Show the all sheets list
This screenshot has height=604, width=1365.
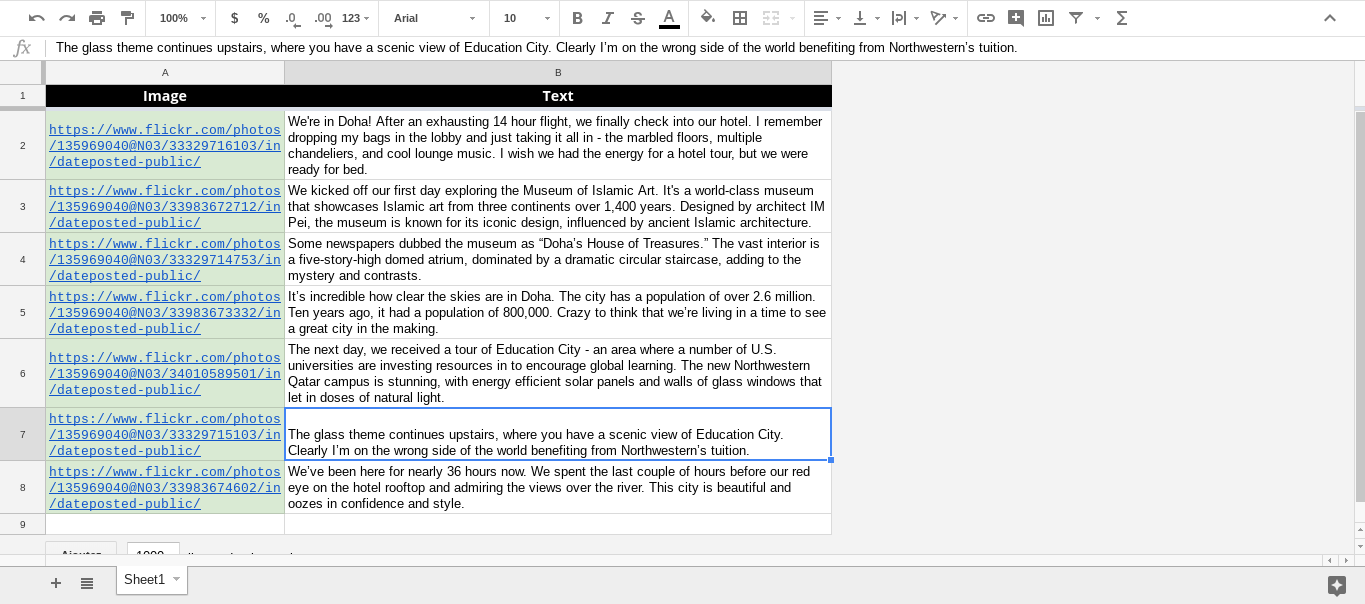87,583
